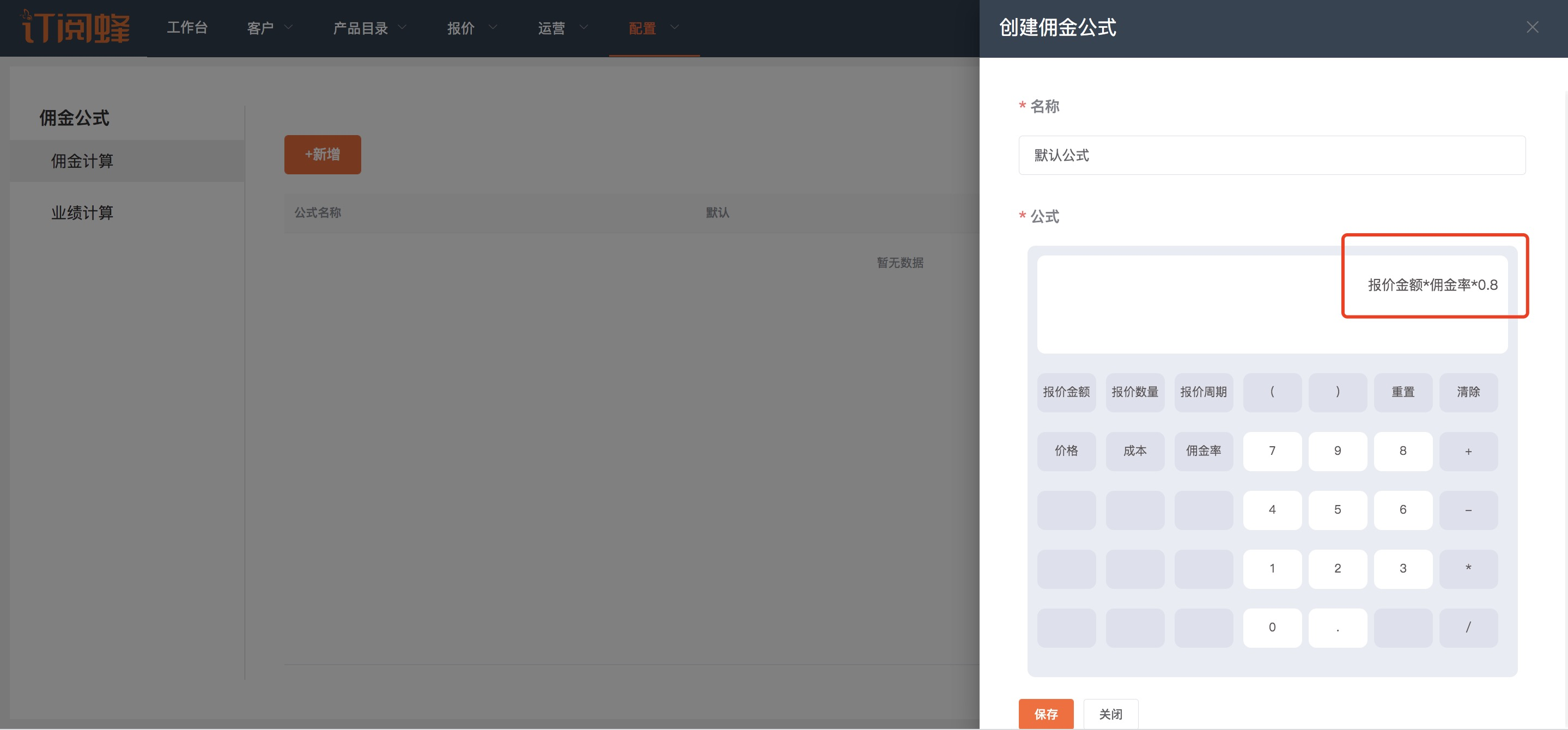Screen dimensions: 1568x730
Task: Expand the 报价 dropdown menu
Action: tap(472, 28)
